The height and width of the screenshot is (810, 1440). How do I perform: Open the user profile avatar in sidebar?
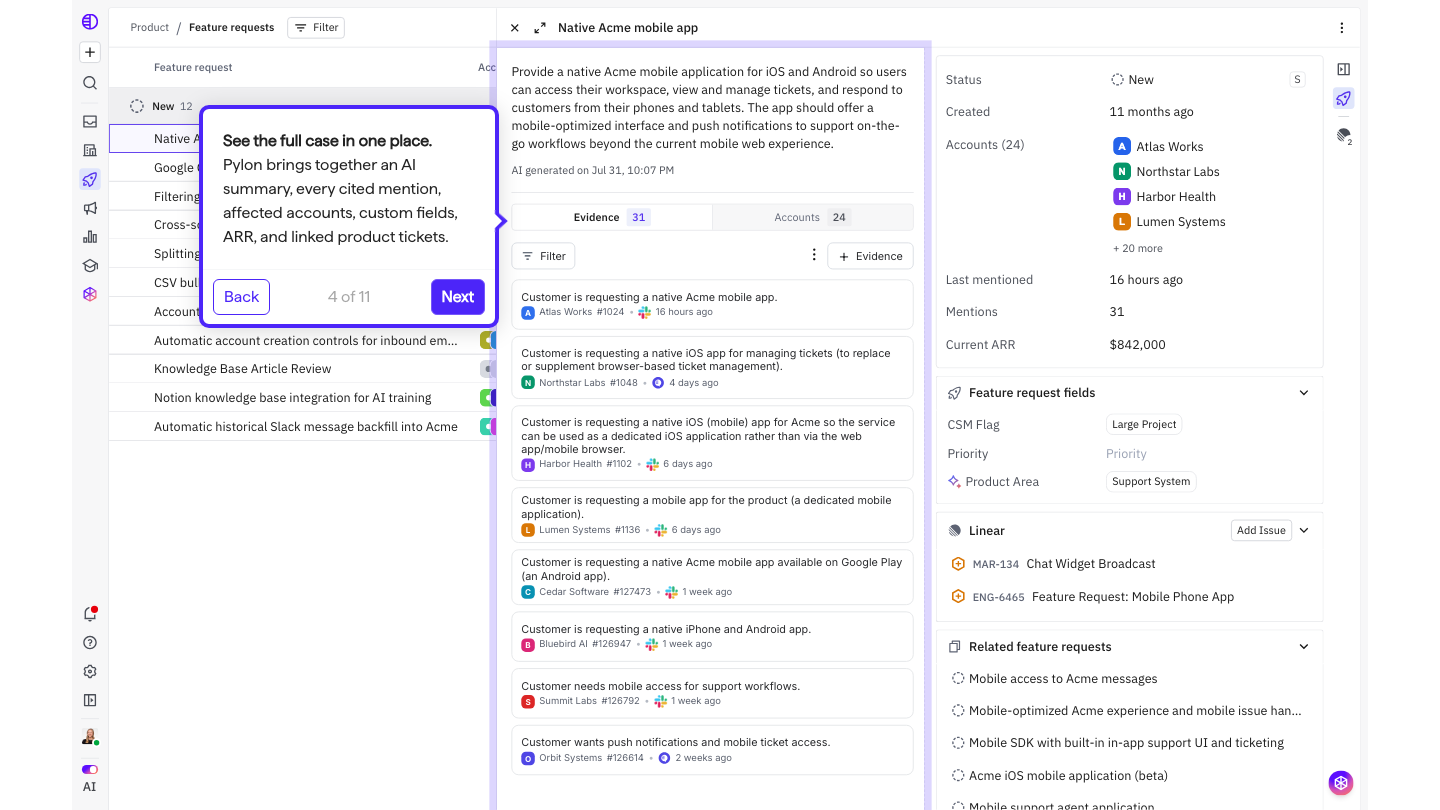pyautogui.click(x=90, y=737)
